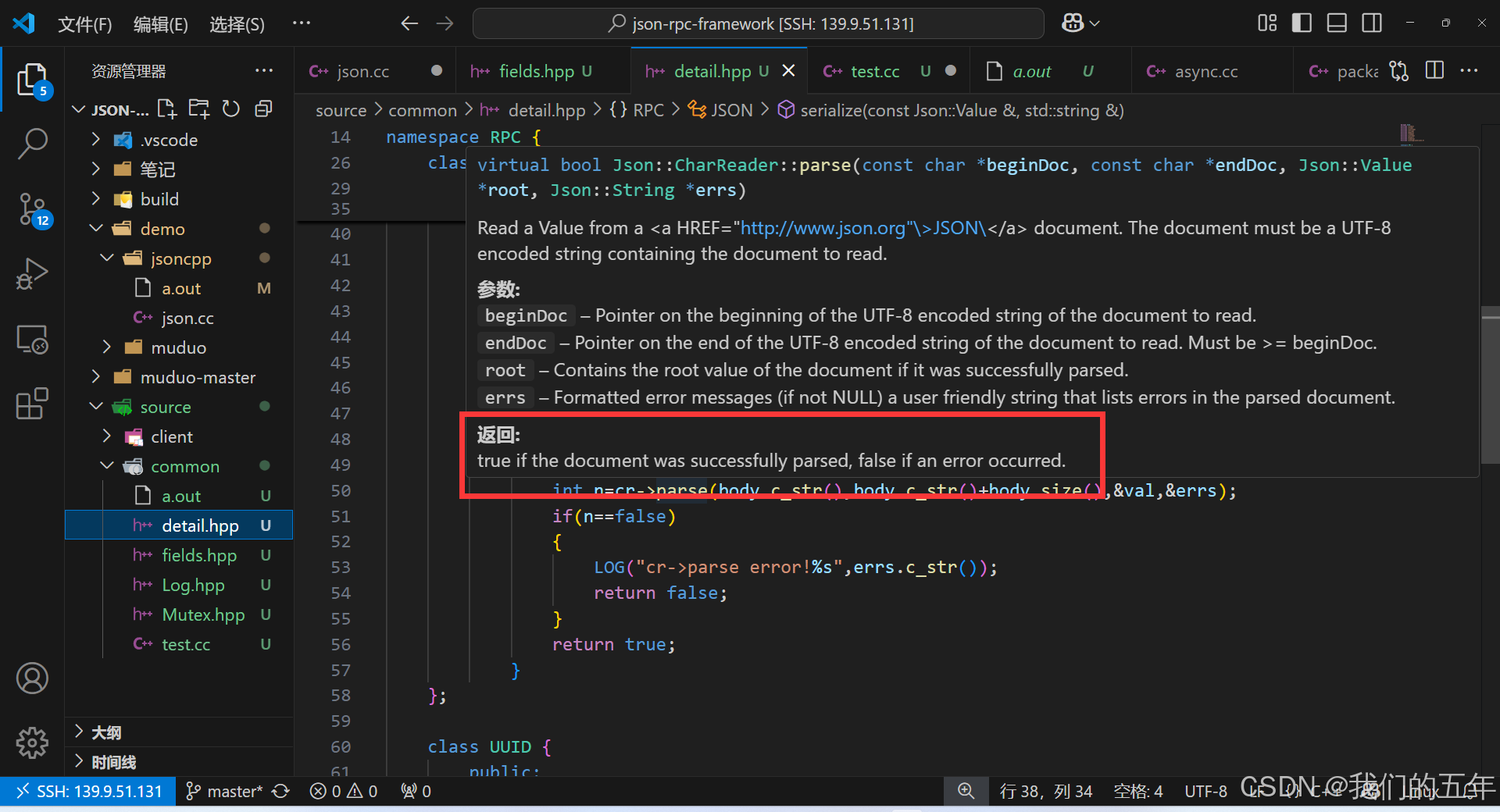
Task: Collapse the source folder
Action: coord(178,407)
